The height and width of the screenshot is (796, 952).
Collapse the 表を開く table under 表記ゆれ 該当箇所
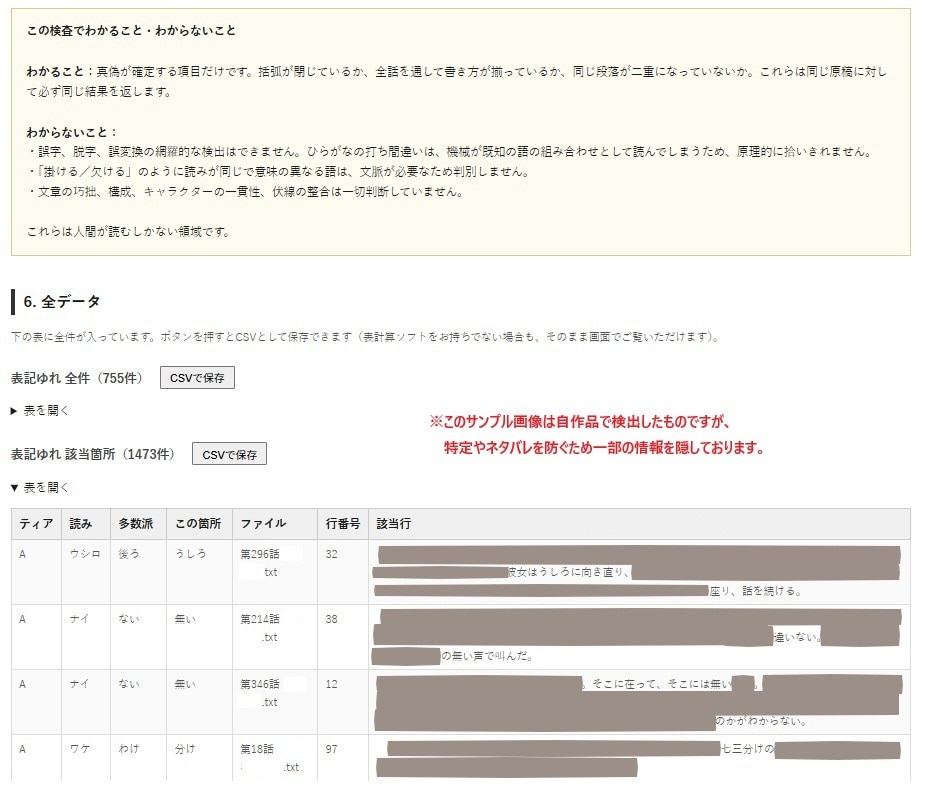40,488
